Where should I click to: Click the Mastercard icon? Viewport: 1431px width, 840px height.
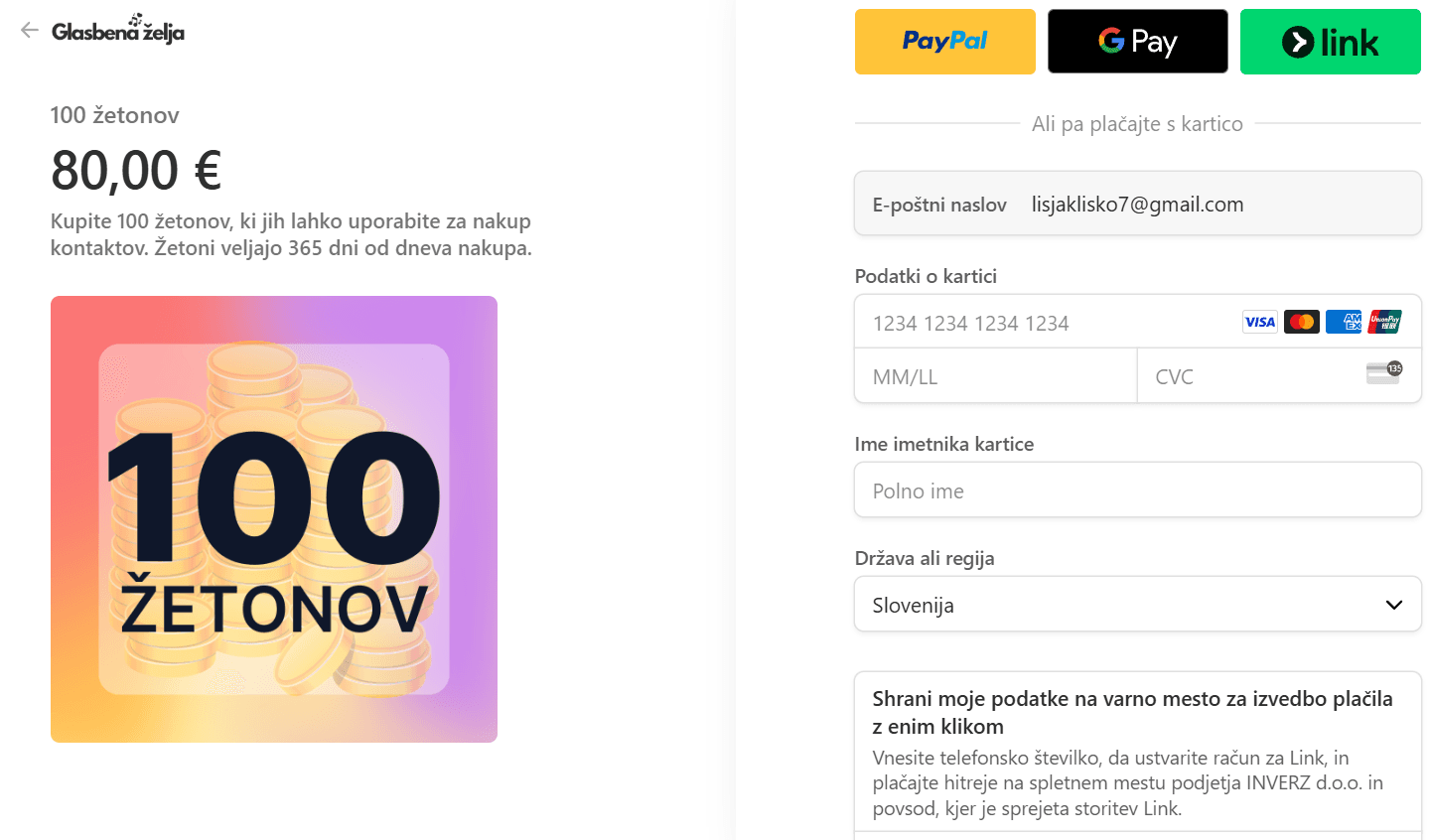[1301, 322]
